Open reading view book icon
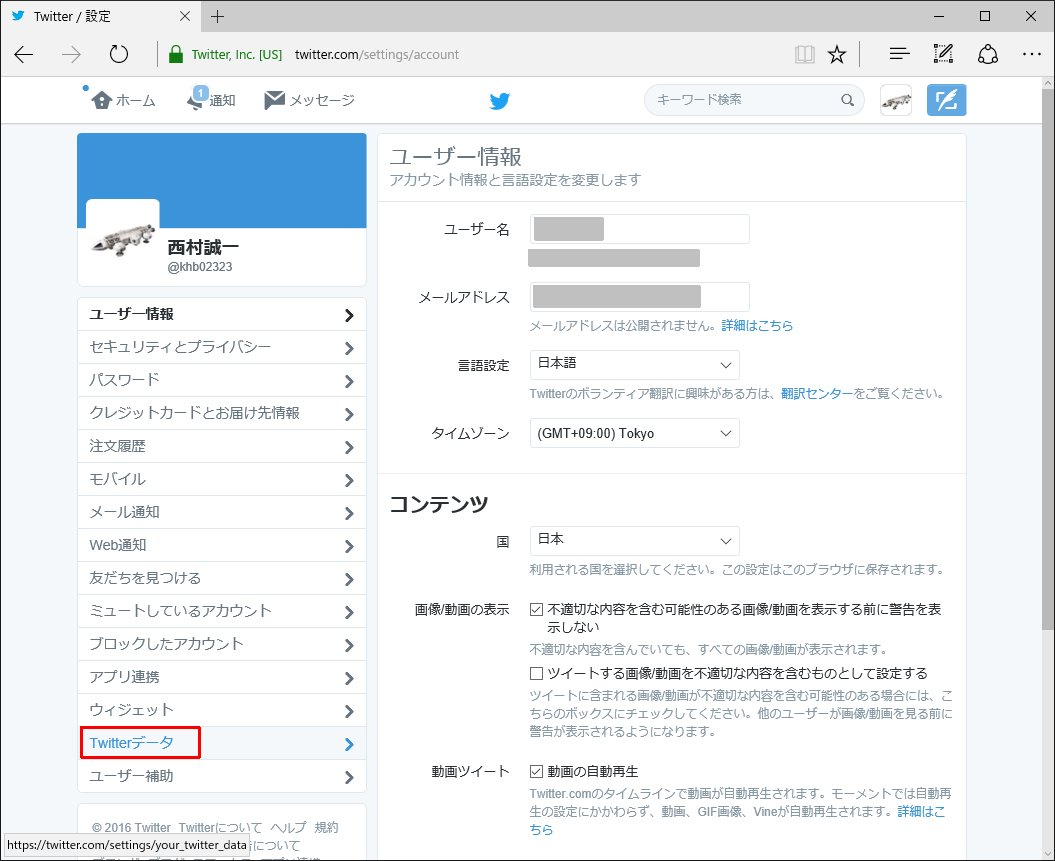The width and height of the screenshot is (1055, 861). pyautogui.click(x=805, y=54)
